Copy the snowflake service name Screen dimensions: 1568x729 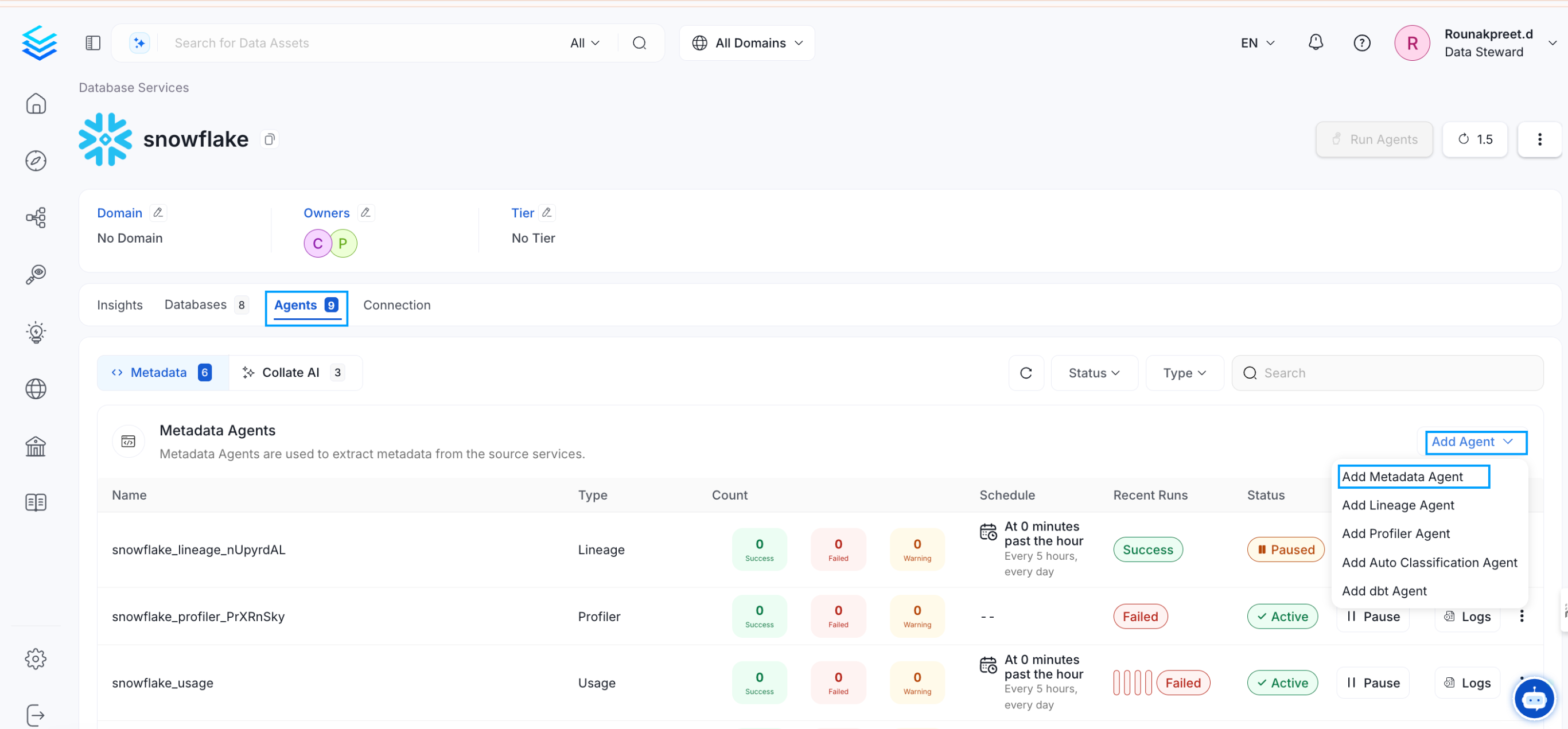(x=270, y=139)
